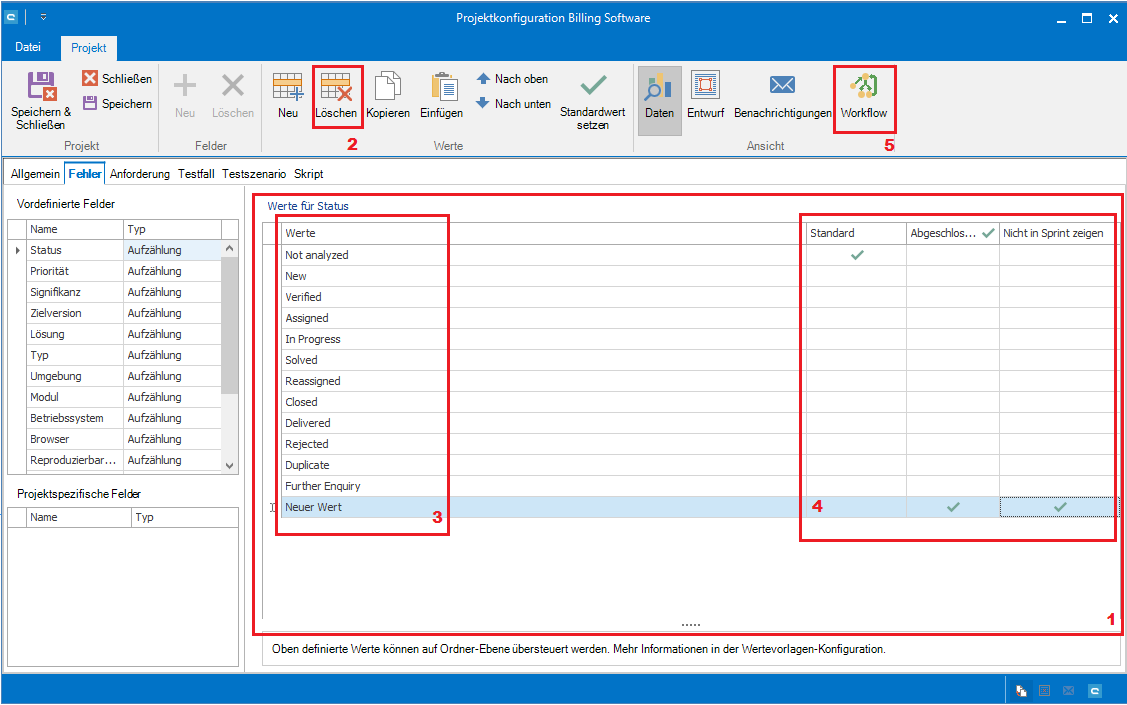The height and width of the screenshot is (705, 1127).
Task: Open the Datei menu tab
Action: point(28,47)
